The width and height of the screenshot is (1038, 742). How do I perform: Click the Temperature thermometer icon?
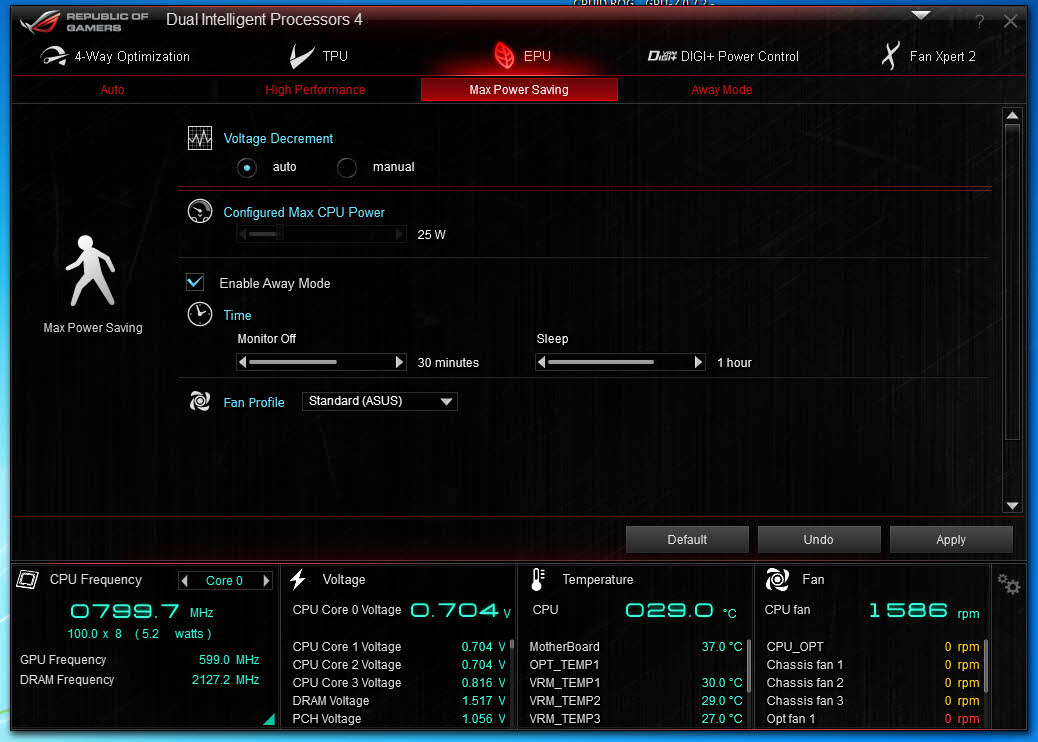pyautogui.click(x=538, y=580)
